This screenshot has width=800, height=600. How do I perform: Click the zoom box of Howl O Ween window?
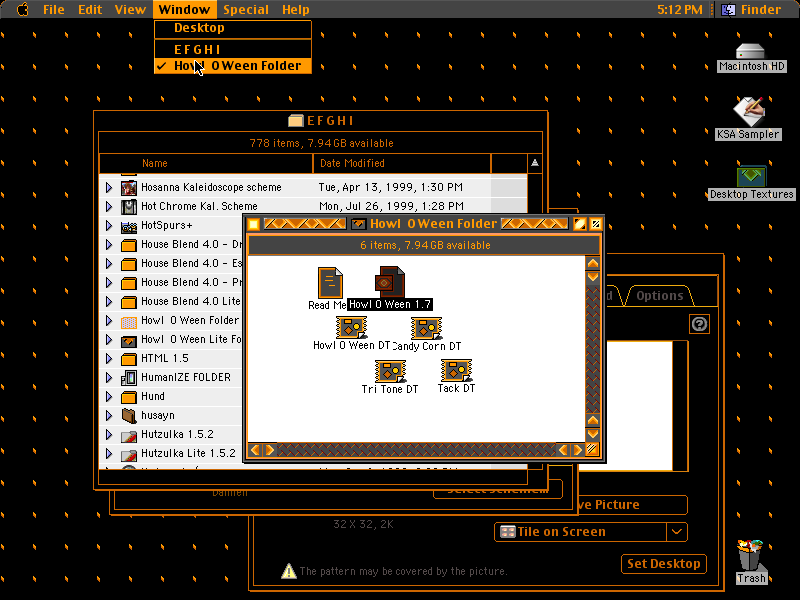[x=580, y=224]
